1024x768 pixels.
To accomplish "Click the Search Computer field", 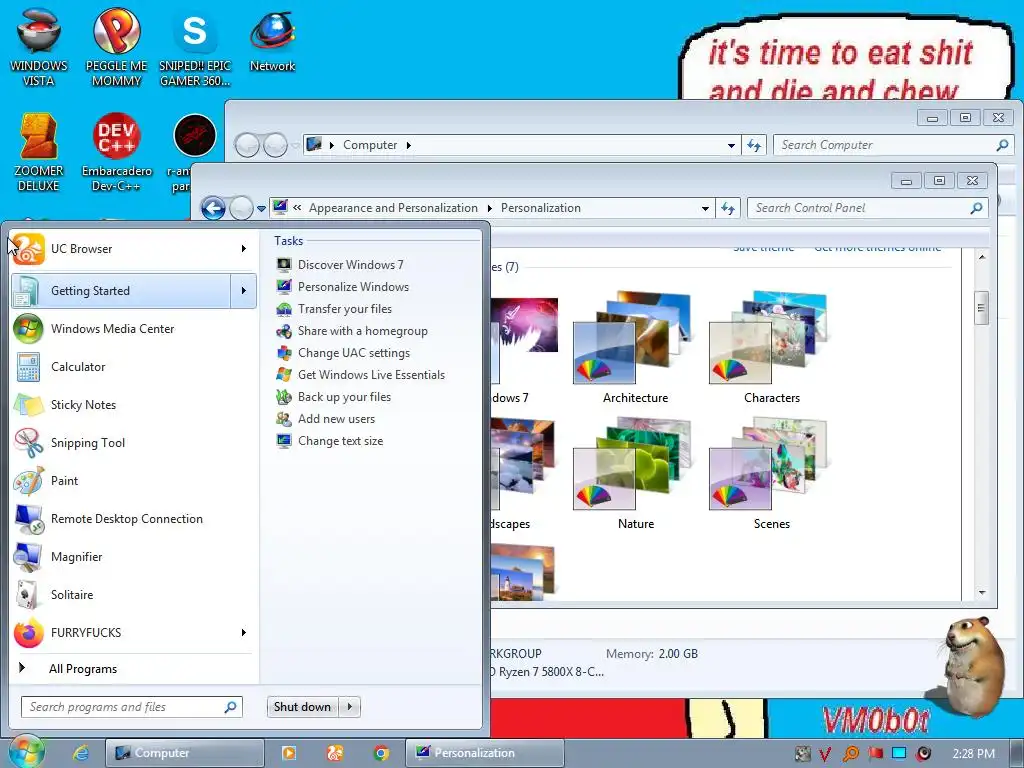I will tap(893, 145).
